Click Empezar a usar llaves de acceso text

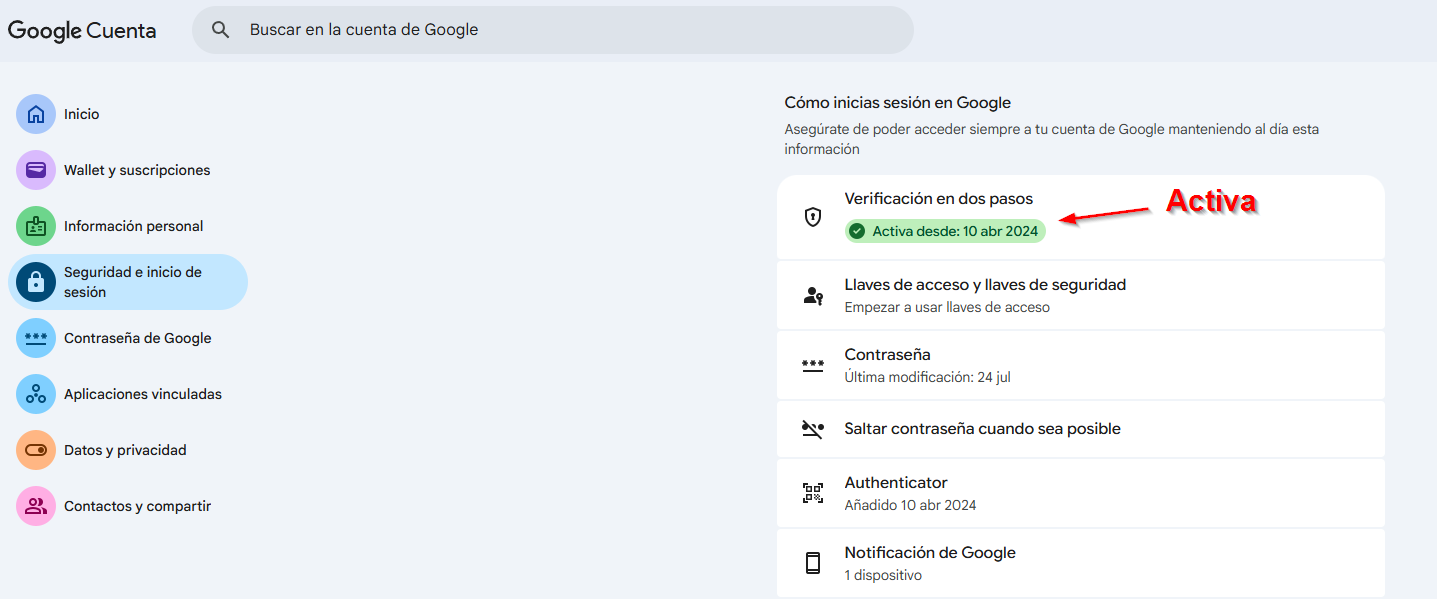(x=947, y=308)
